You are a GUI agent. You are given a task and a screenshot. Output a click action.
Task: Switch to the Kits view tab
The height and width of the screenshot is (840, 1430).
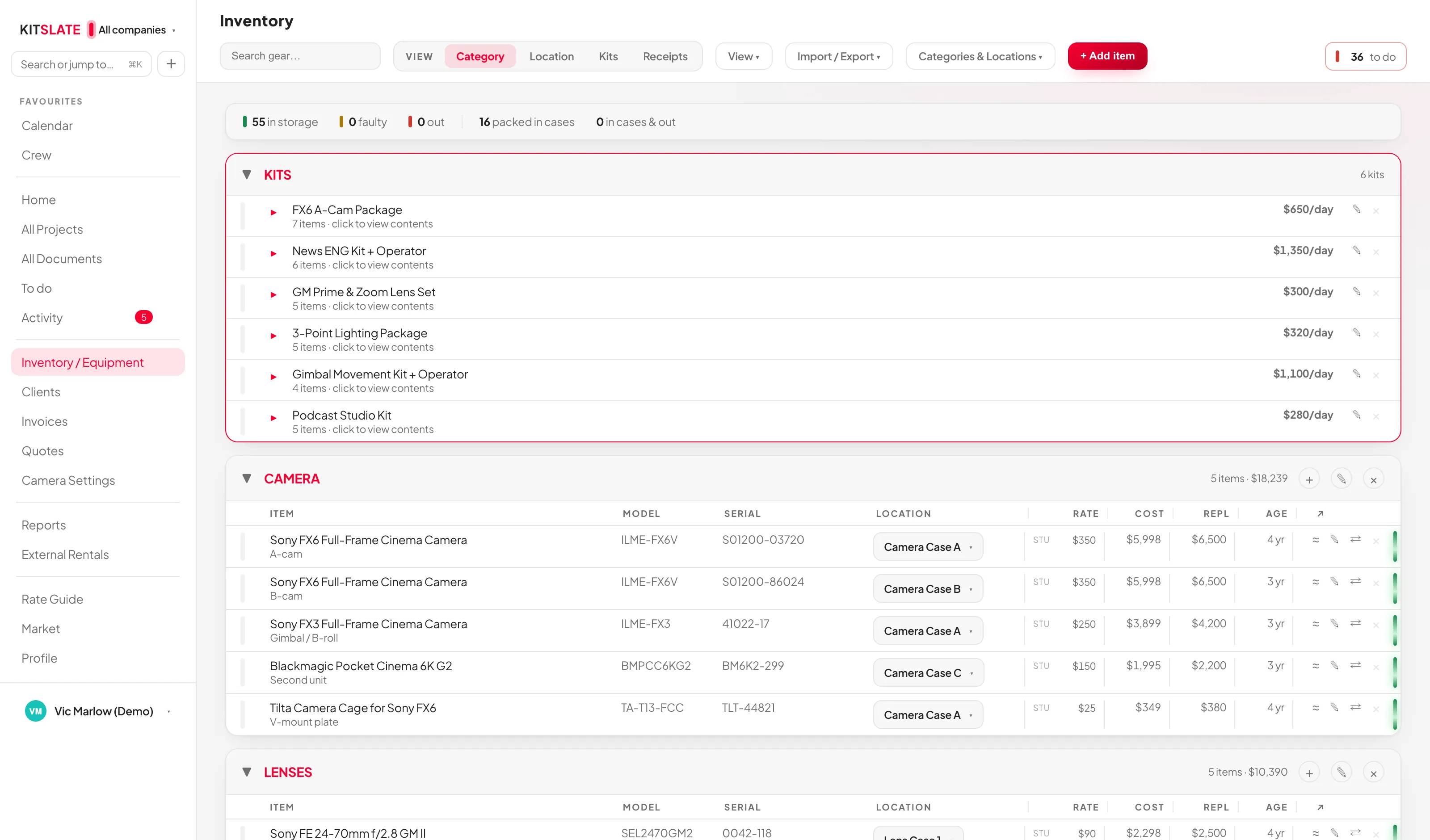[x=608, y=56]
